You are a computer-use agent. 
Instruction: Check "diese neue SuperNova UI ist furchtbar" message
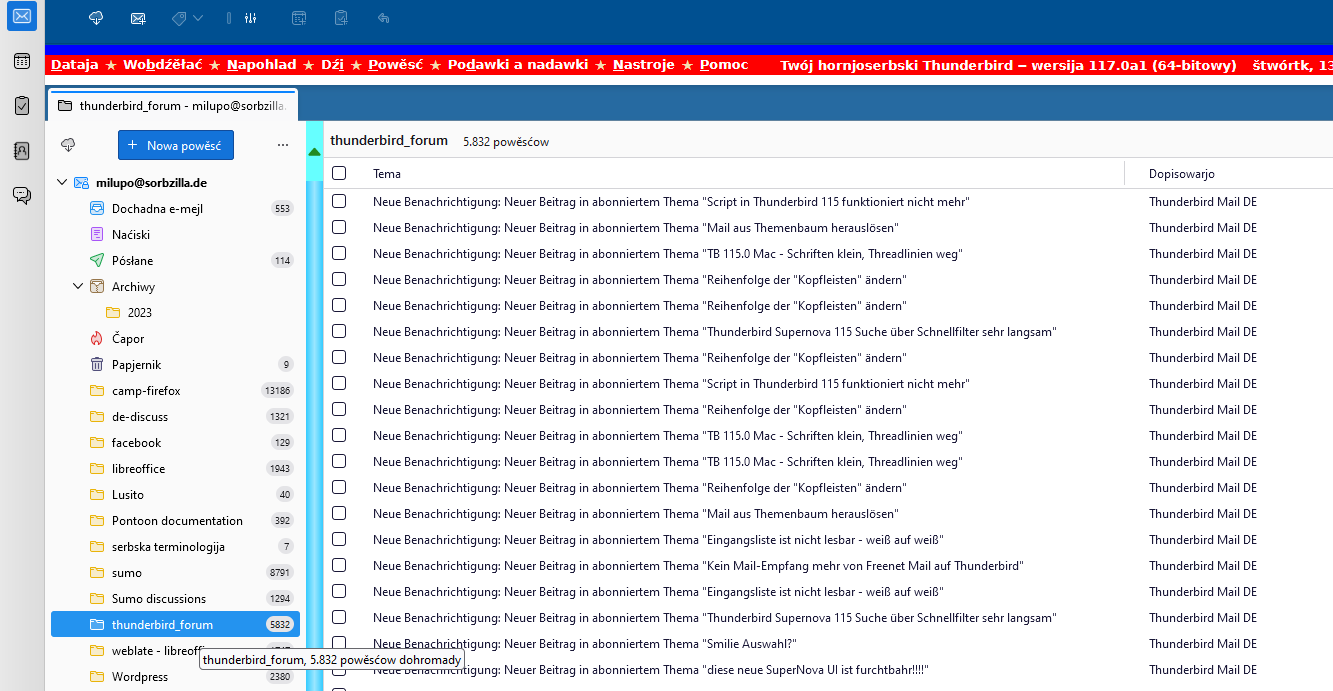point(339,669)
